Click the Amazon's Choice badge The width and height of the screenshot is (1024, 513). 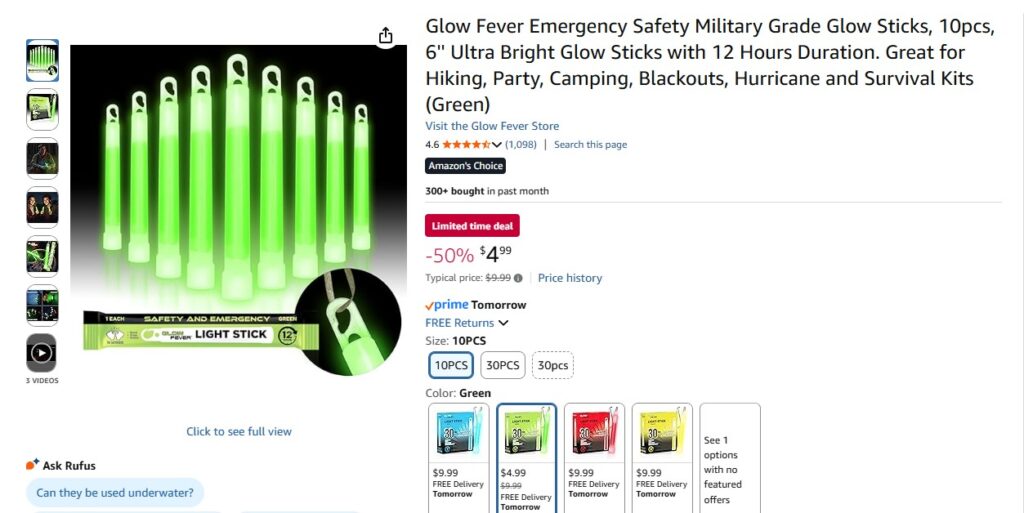click(x=465, y=166)
